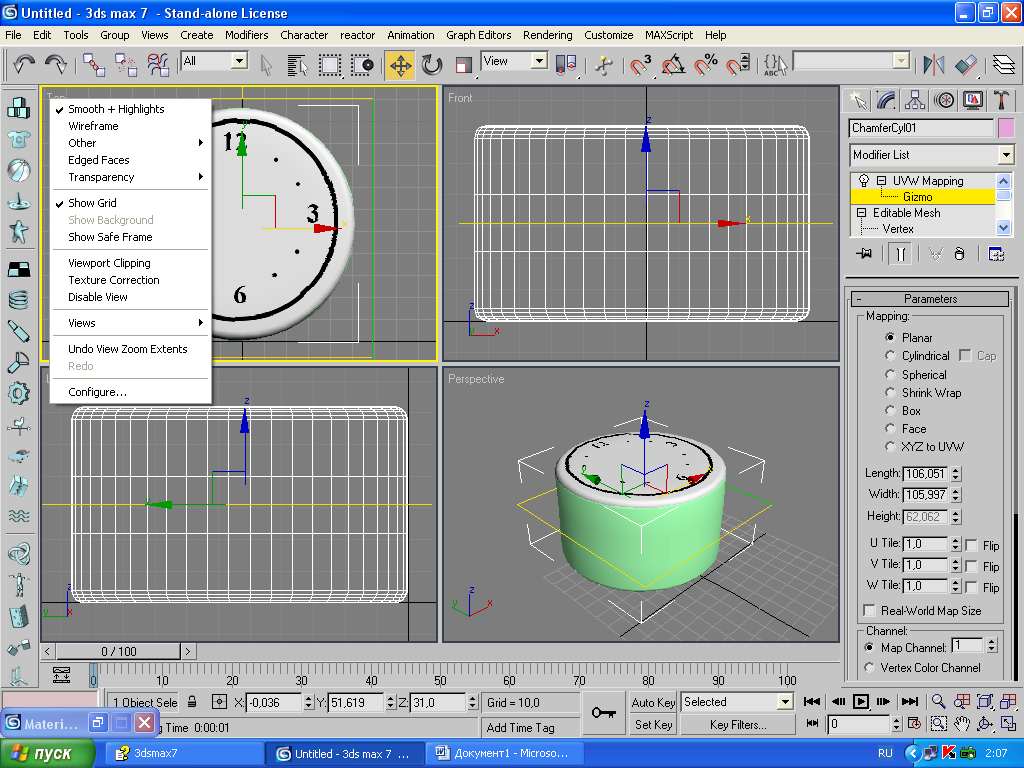Check the V Tile Flip checkbox
1024x768 pixels.
[971, 566]
